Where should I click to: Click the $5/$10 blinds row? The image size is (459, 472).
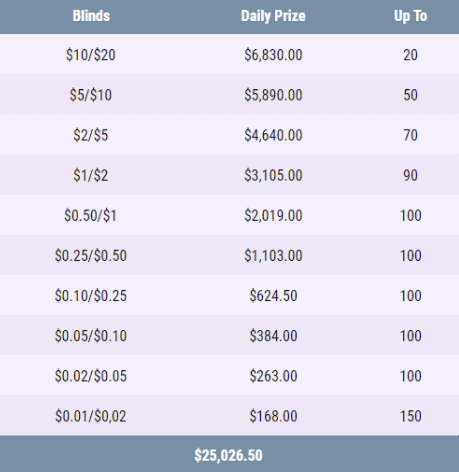[x=229, y=95]
